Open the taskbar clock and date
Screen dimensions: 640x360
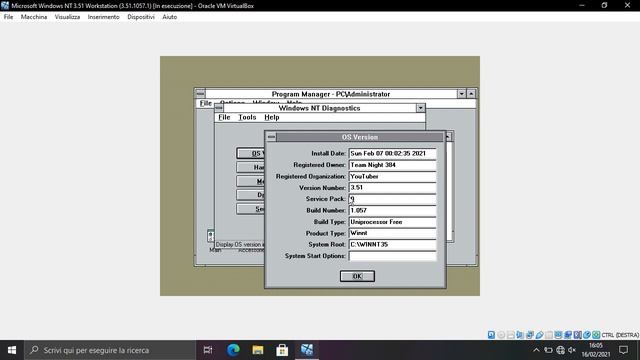click(x=596, y=350)
